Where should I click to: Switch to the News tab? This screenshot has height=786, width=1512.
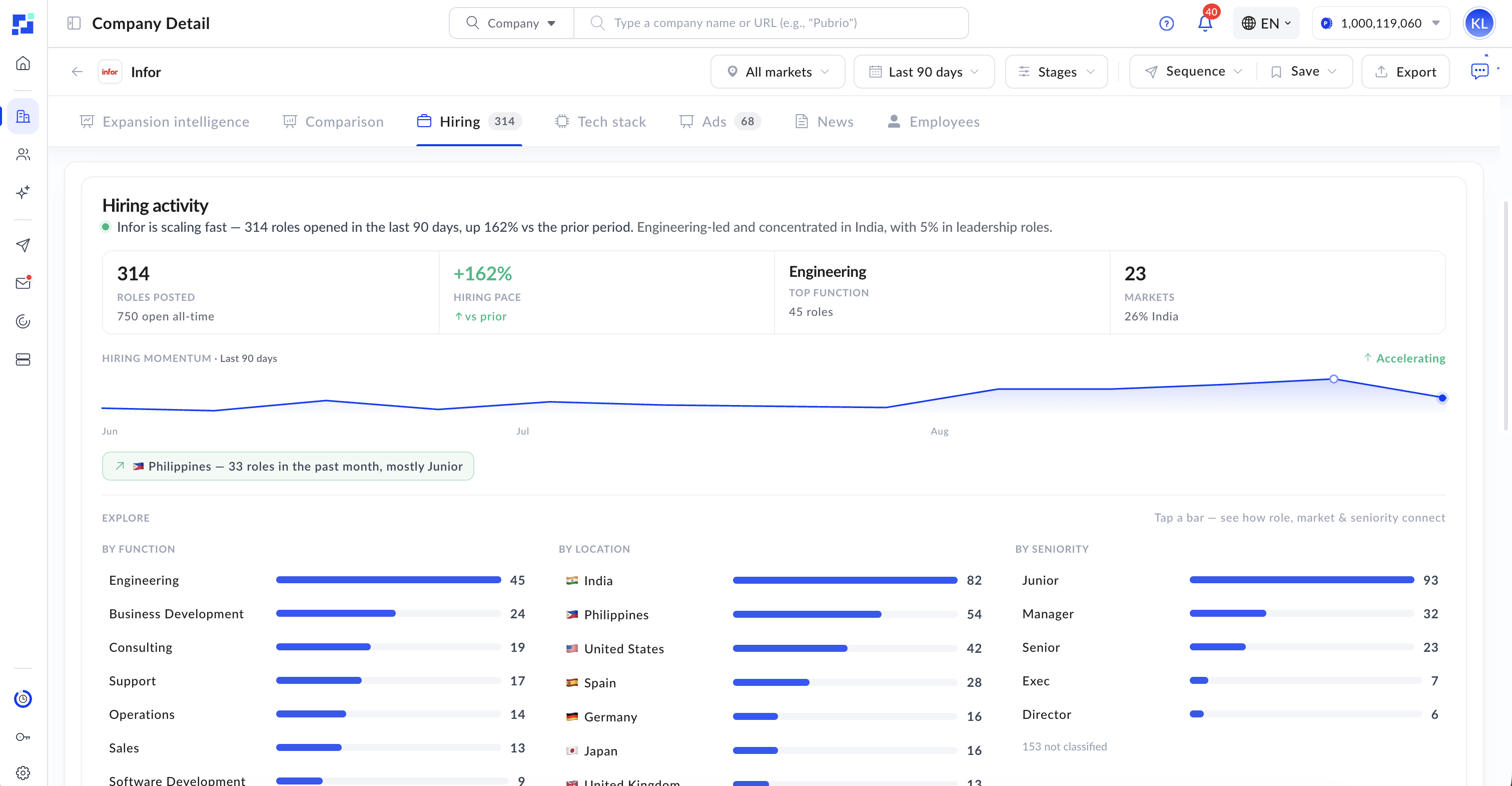824,122
